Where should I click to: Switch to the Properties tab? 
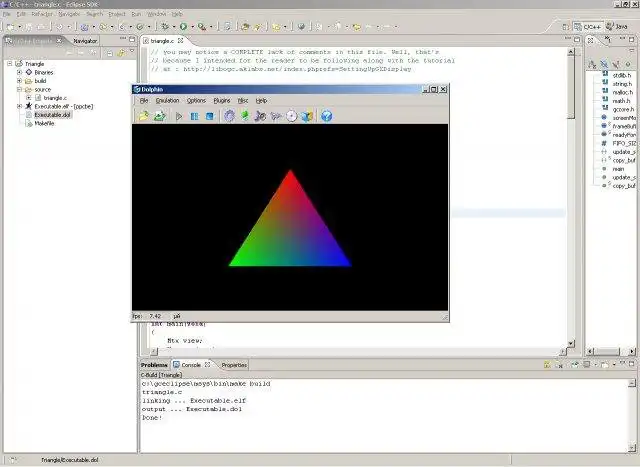click(234, 365)
